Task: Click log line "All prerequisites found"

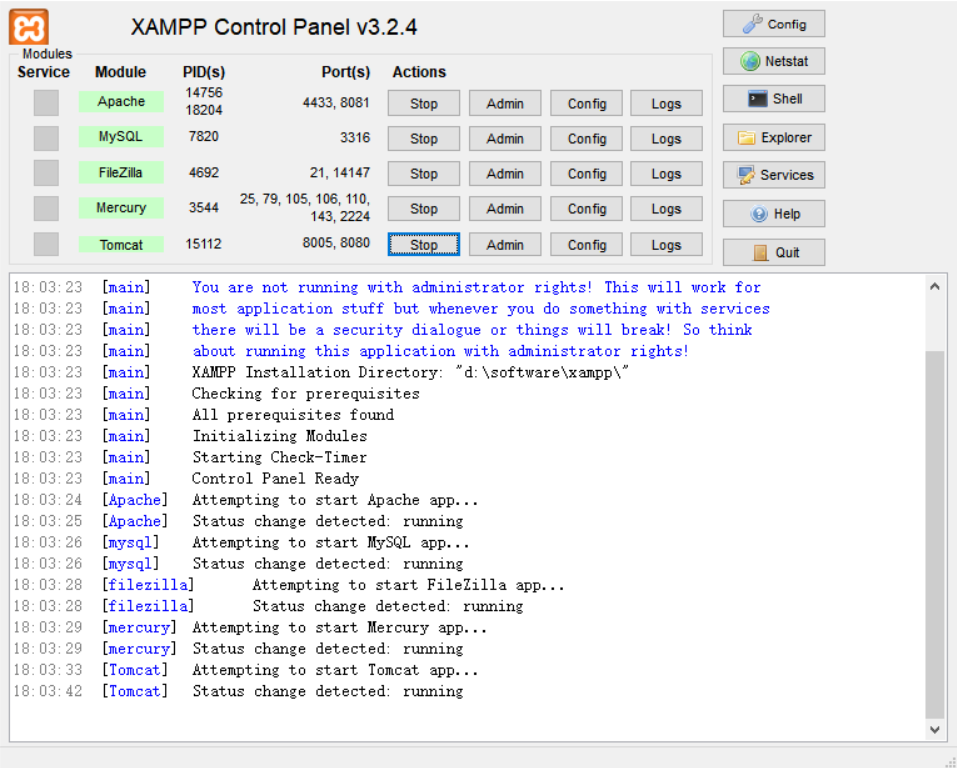Action: tap(293, 415)
